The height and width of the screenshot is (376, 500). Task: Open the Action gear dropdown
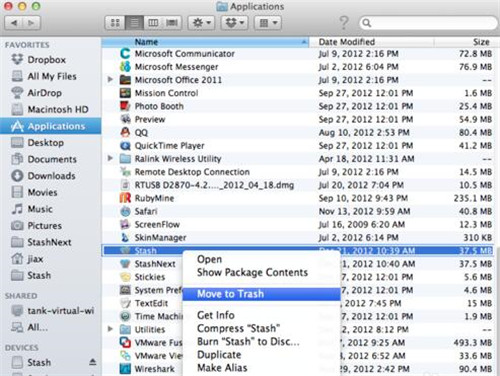pos(201,23)
